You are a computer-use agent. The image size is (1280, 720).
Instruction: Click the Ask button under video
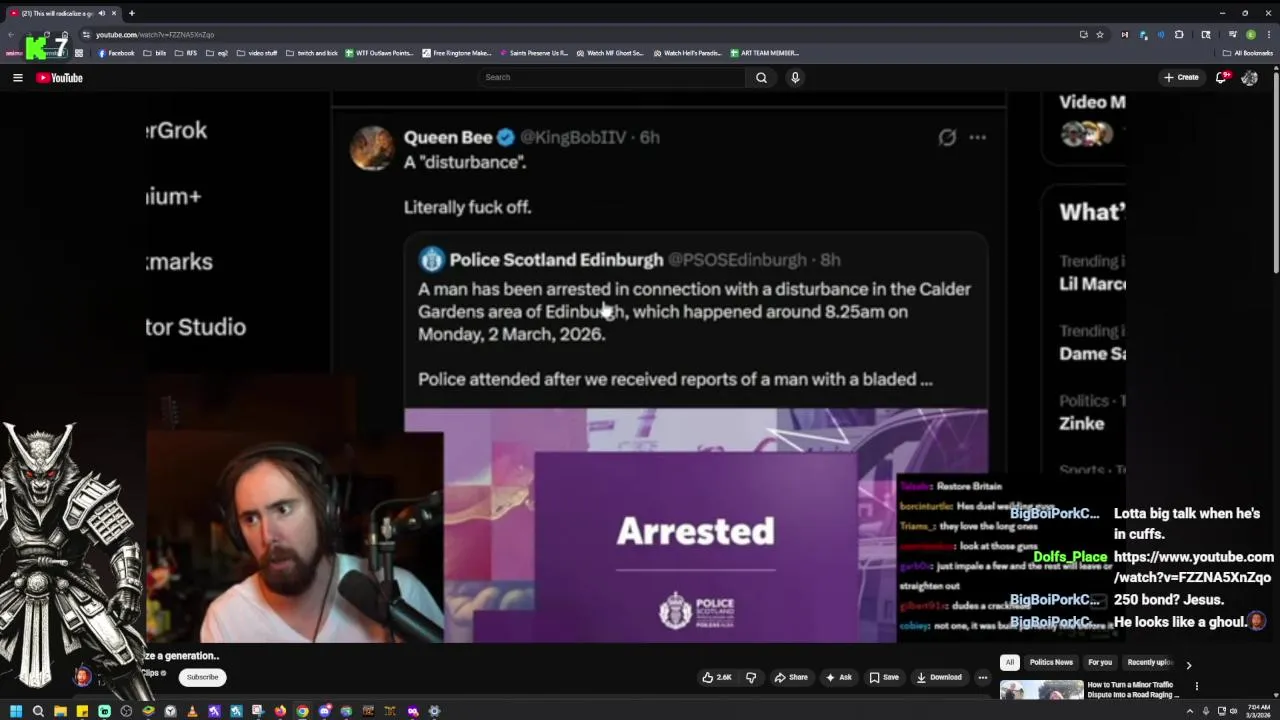pos(838,677)
